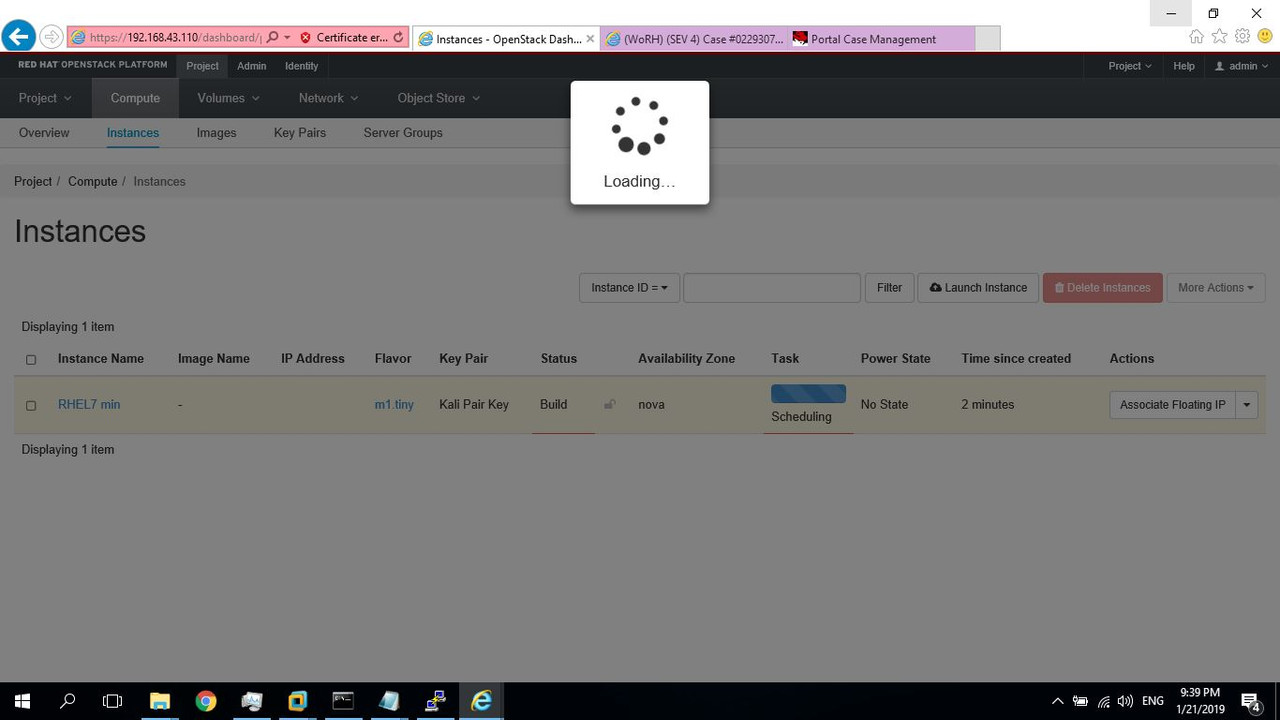The image size is (1280, 720).
Task: Click the Associate Floating IP button
Action: pos(1172,405)
